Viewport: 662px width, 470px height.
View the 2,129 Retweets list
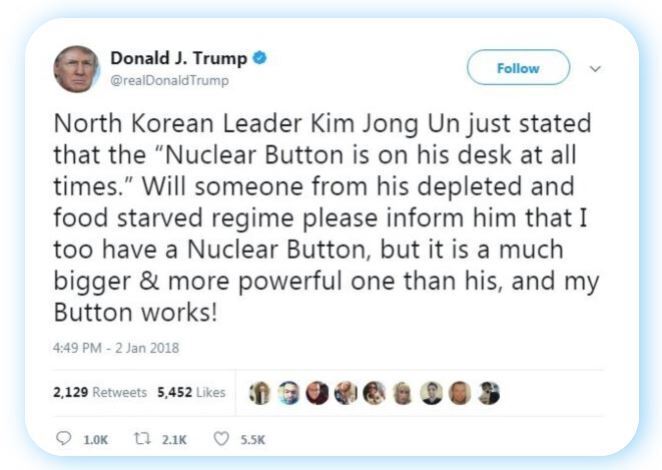pyautogui.click(x=100, y=392)
